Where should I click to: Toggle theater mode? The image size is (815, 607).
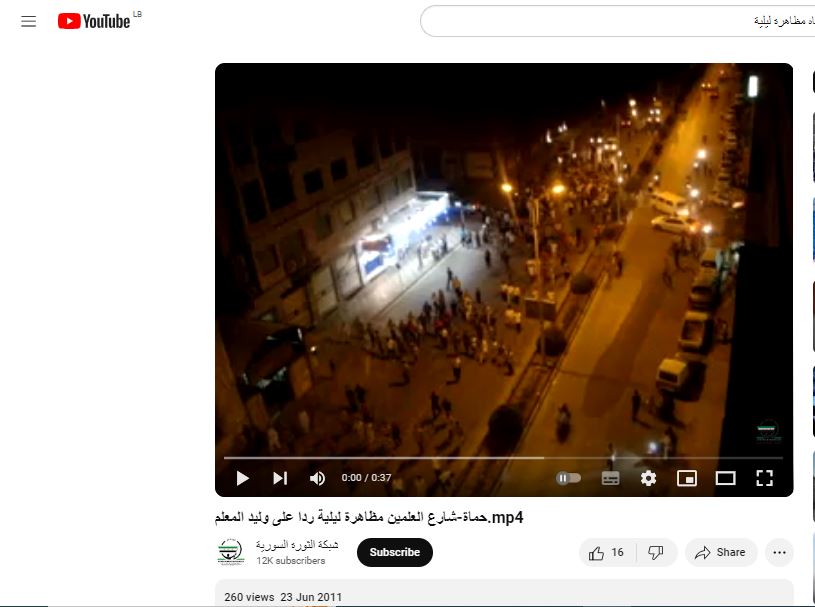[x=725, y=478]
